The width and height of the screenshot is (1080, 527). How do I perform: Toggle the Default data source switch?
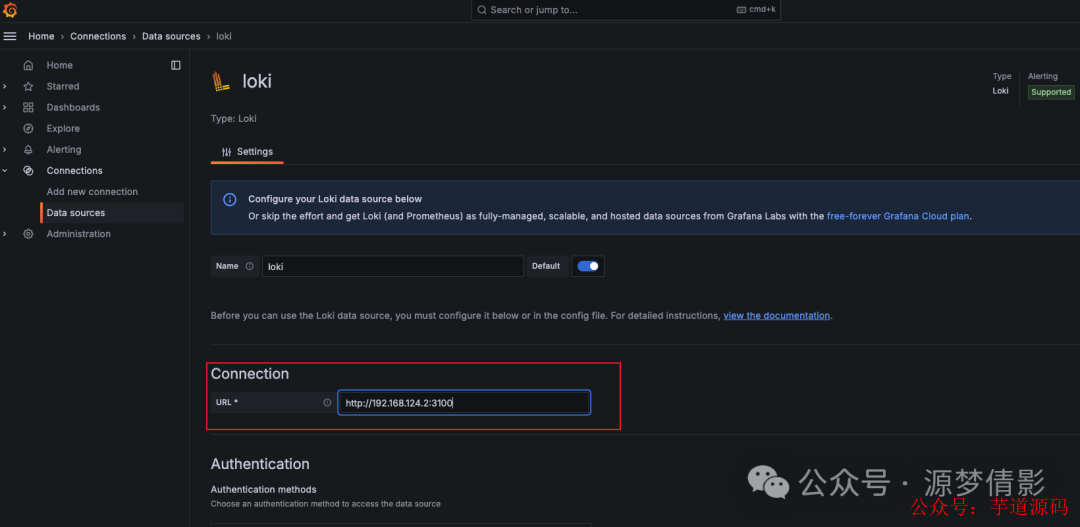tap(588, 266)
